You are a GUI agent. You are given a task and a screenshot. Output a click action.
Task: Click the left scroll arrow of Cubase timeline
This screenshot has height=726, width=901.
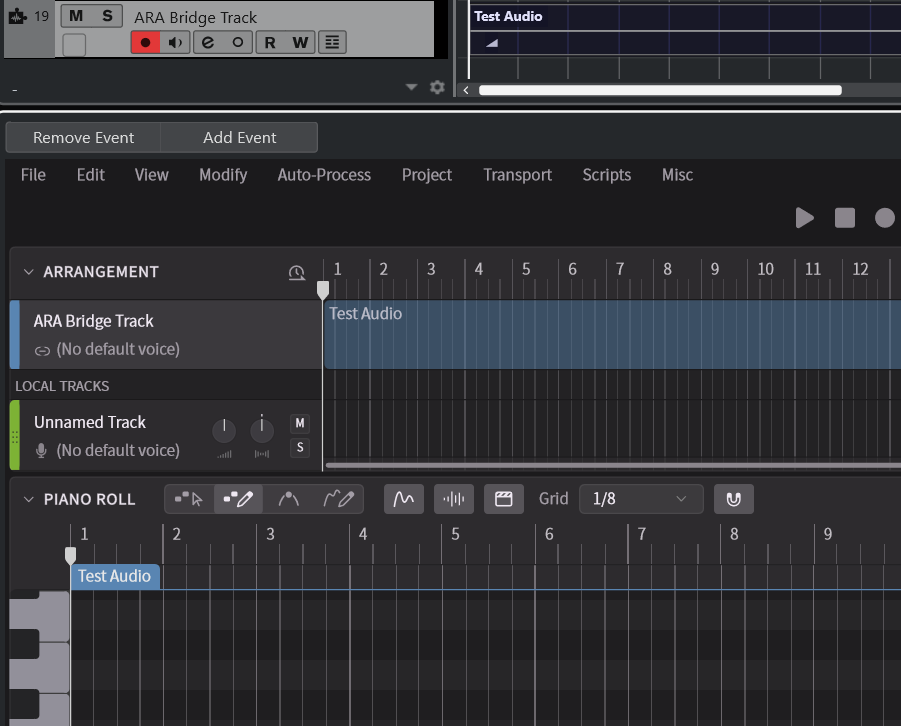pyautogui.click(x=466, y=90)
